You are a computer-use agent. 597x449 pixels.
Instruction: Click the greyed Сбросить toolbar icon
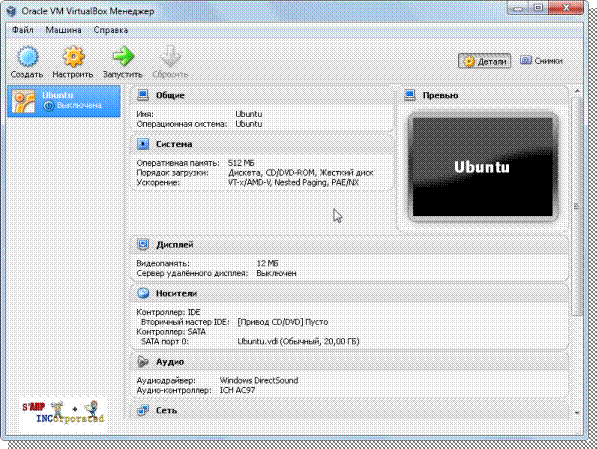[x=170, y=56]
